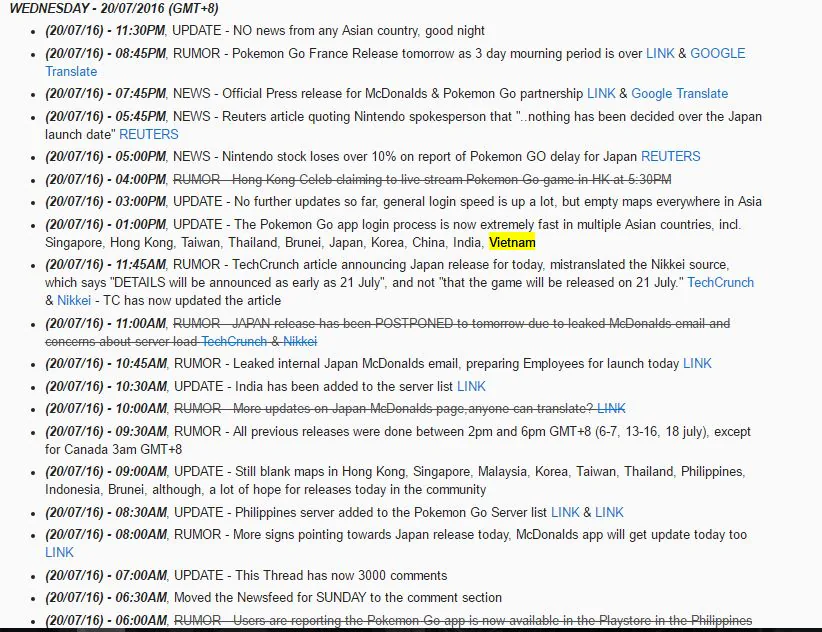Image resolution: width=822 pixels, height=632 pixels.
Task: Click the "(20/07/16) - 09:00AM" timestamp
Action: pos(106,471)
